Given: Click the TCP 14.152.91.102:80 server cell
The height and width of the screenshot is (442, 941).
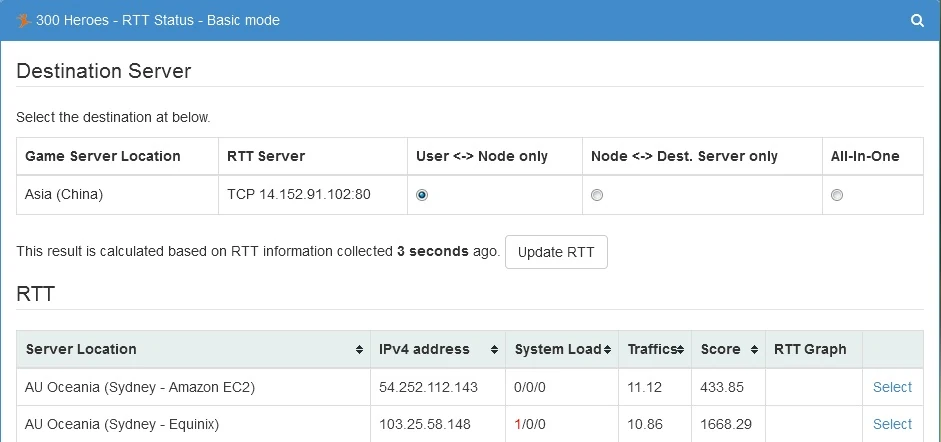Looking at the screenshot, I should (299, 195).
